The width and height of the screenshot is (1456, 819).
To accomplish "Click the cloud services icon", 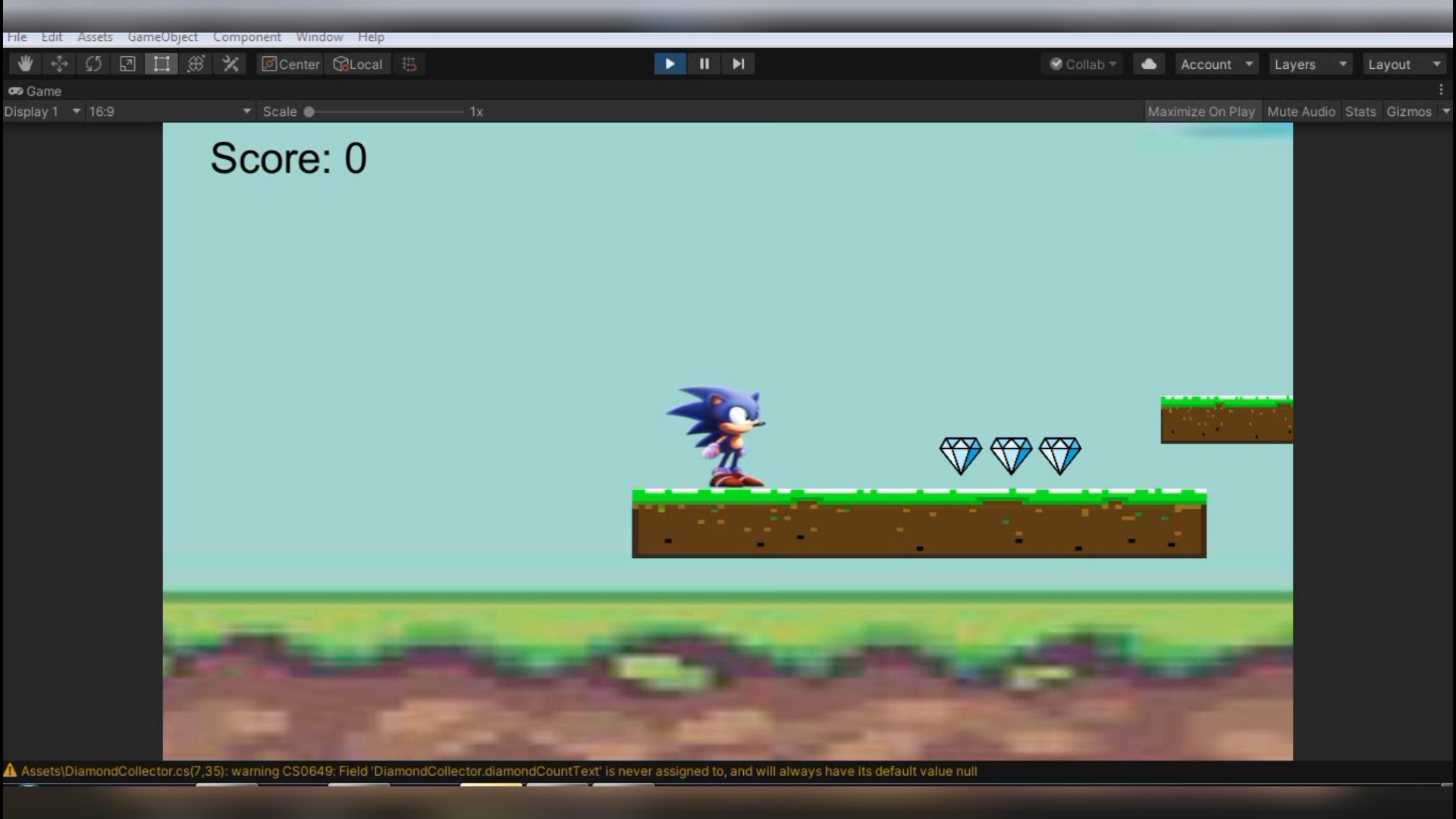I will [1149, 64].
